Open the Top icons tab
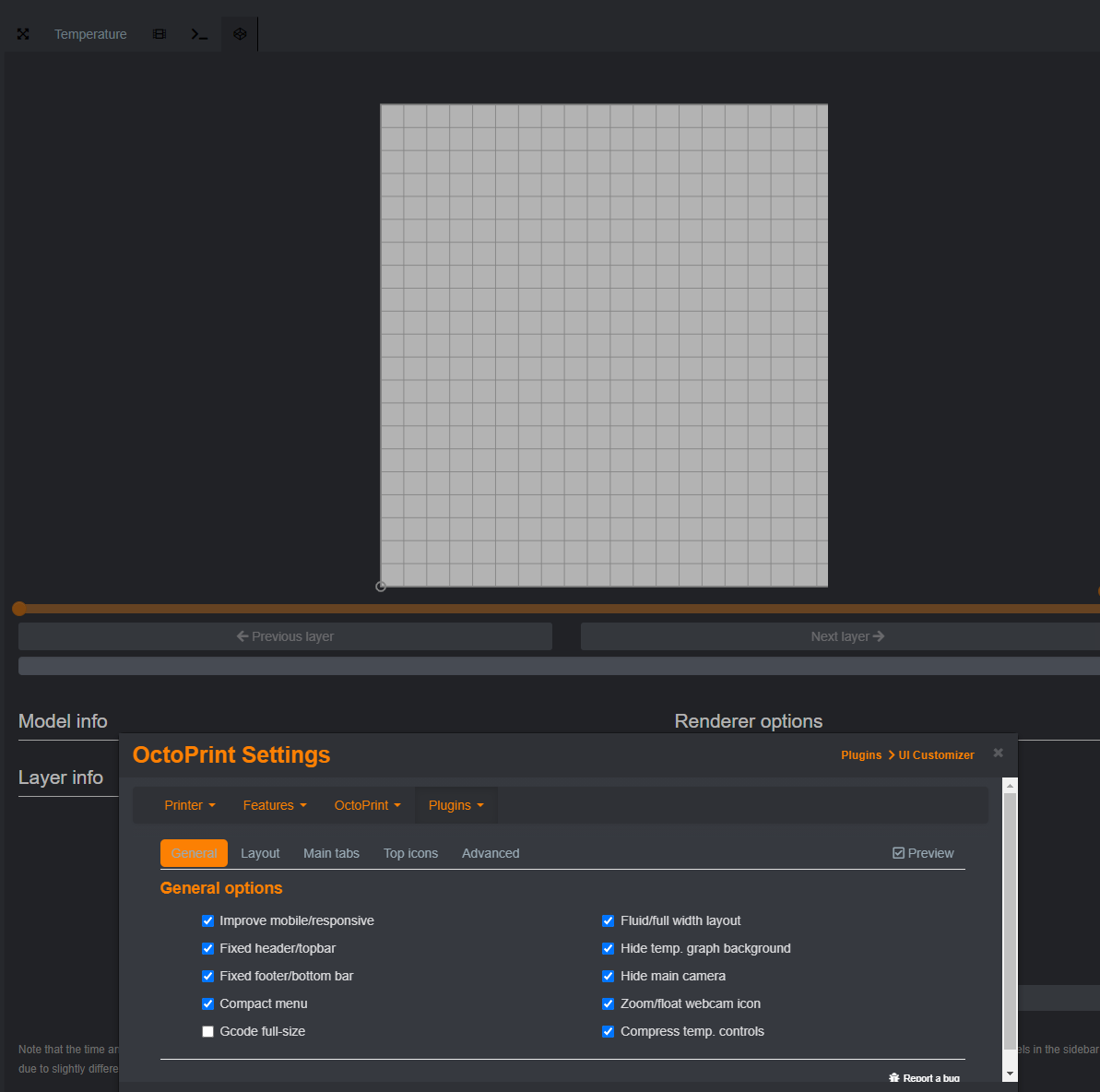1100x1092 pixels. pos(410,852)
